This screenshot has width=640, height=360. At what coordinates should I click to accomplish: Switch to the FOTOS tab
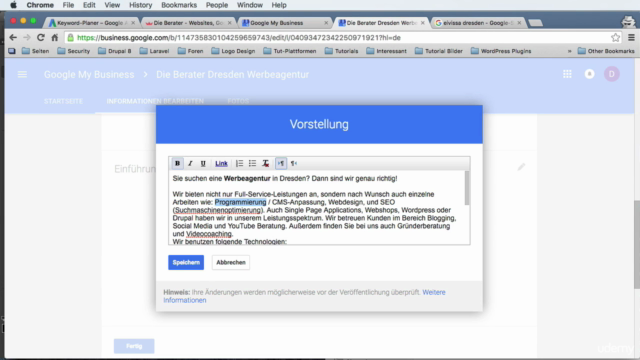tap(238, 101)
